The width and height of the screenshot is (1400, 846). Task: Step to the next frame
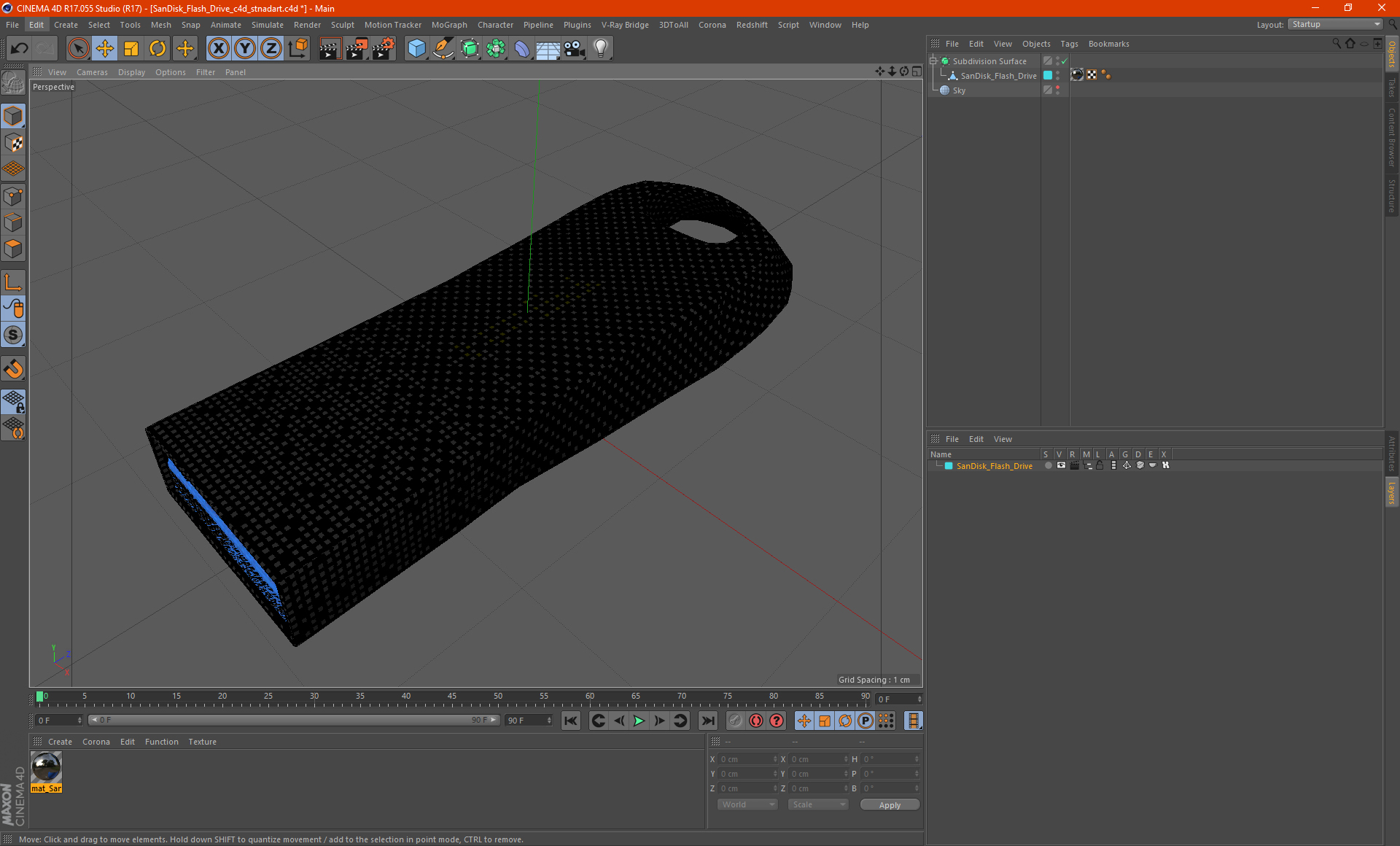pos(659,721)
